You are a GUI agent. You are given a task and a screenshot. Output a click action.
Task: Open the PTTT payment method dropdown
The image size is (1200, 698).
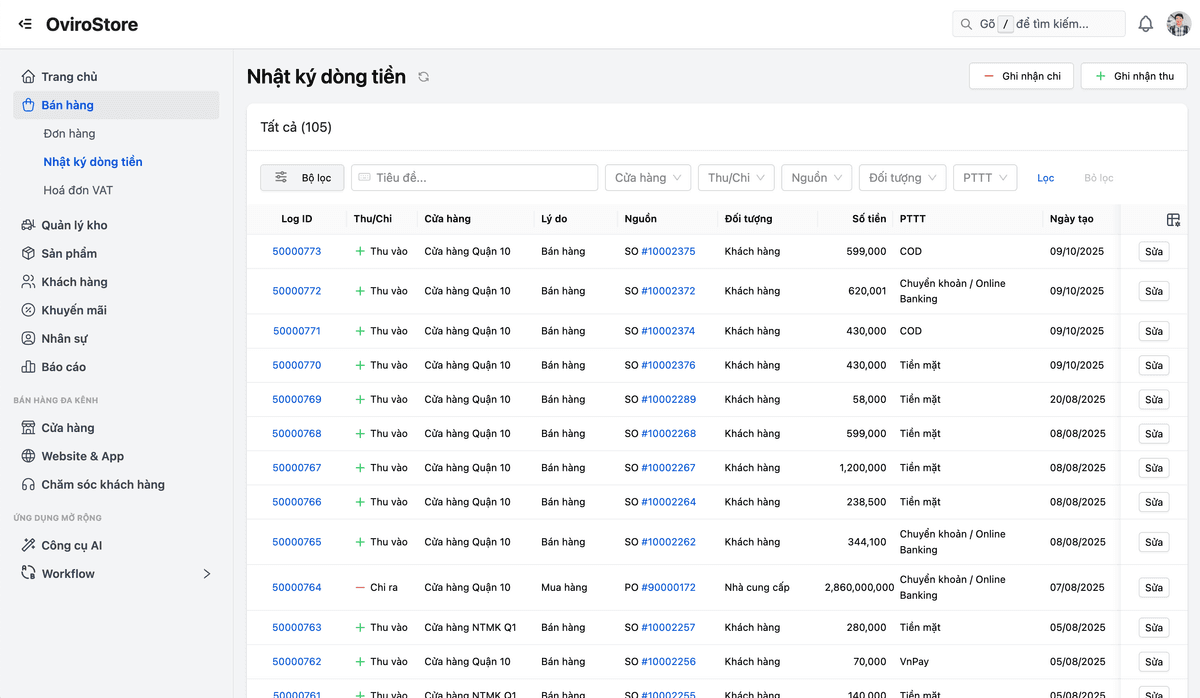click(x=984, y=178)
